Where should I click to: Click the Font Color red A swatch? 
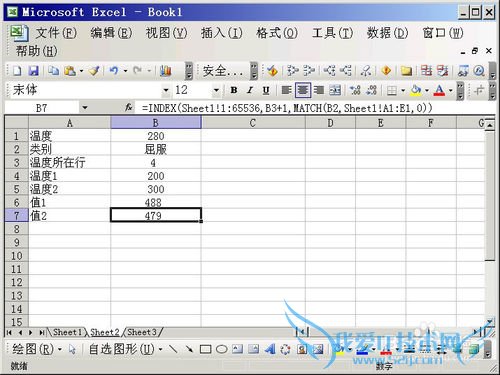click(x=440, y=90)
